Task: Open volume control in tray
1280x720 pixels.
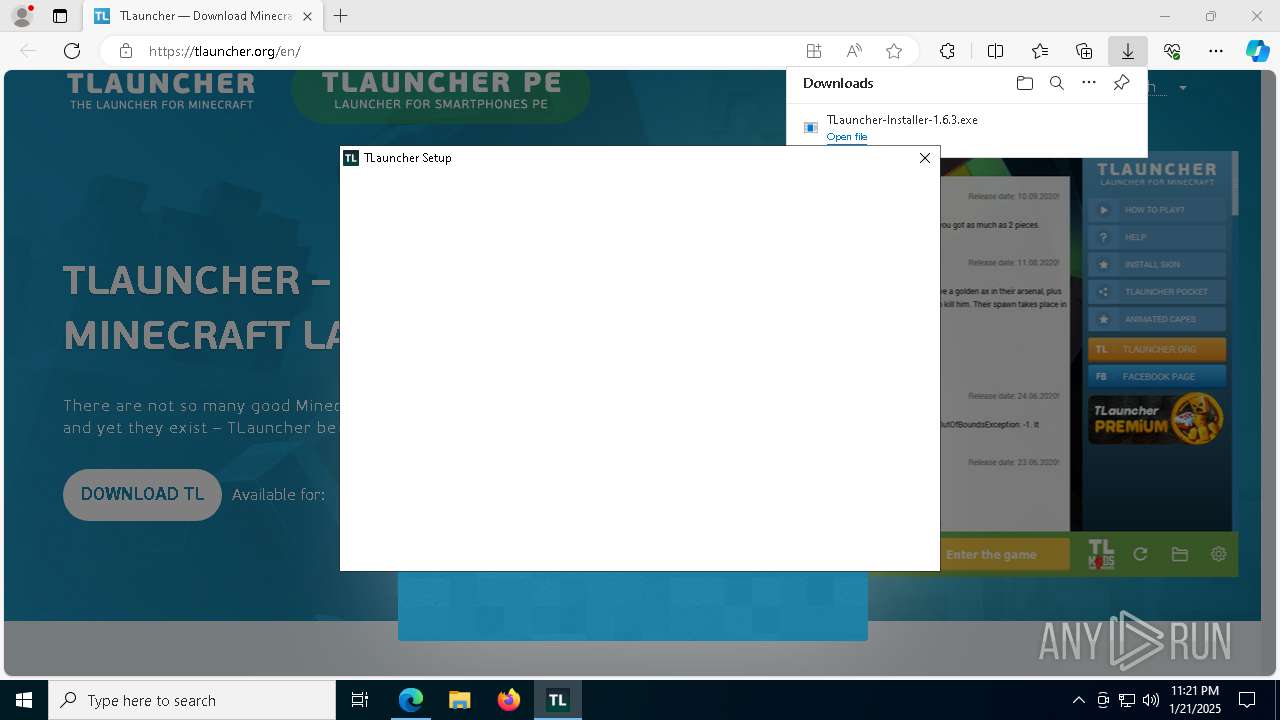Action: pyautogui.click(x=1150, y=700)
